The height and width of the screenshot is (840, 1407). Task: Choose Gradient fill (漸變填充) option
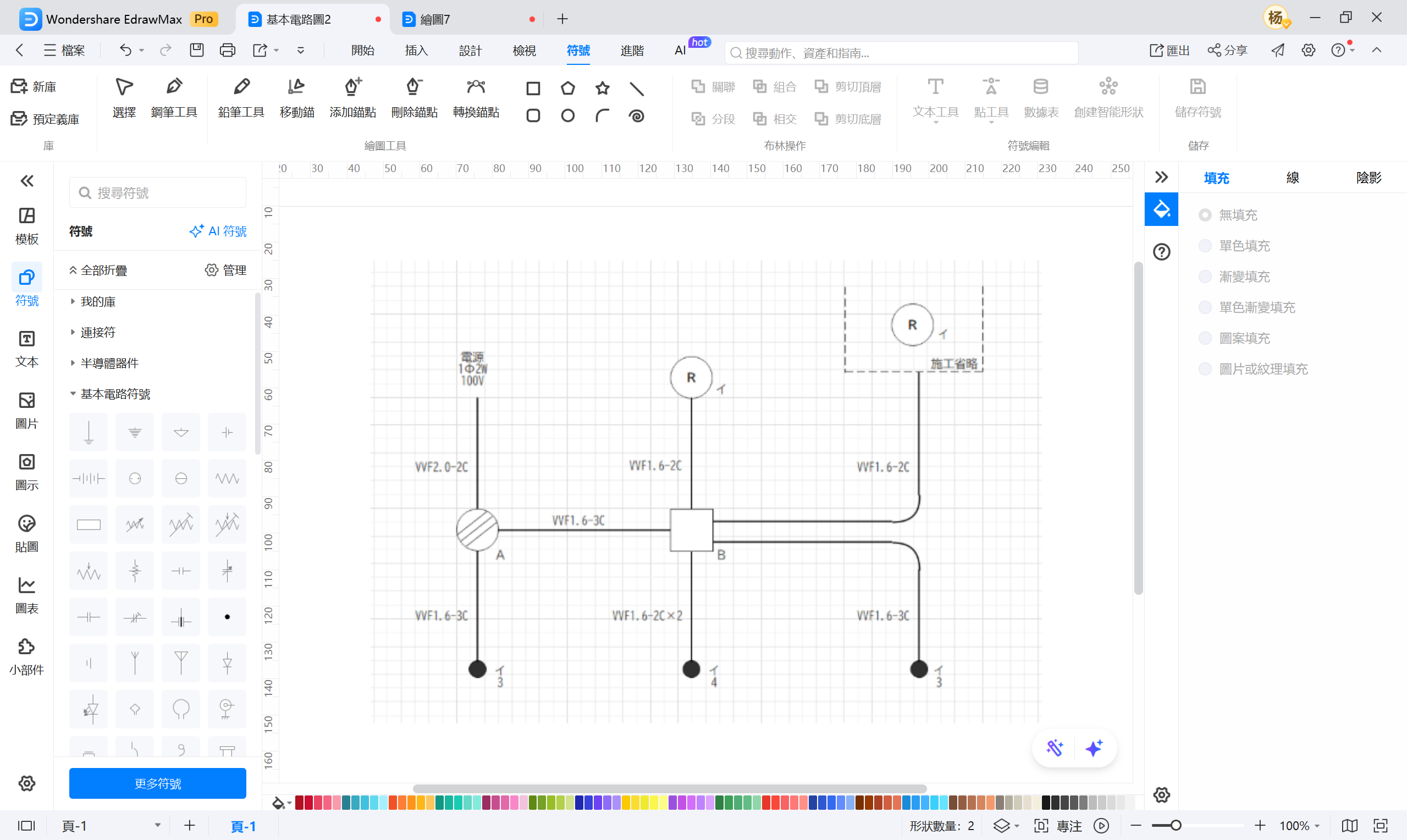click(1205, 276)
